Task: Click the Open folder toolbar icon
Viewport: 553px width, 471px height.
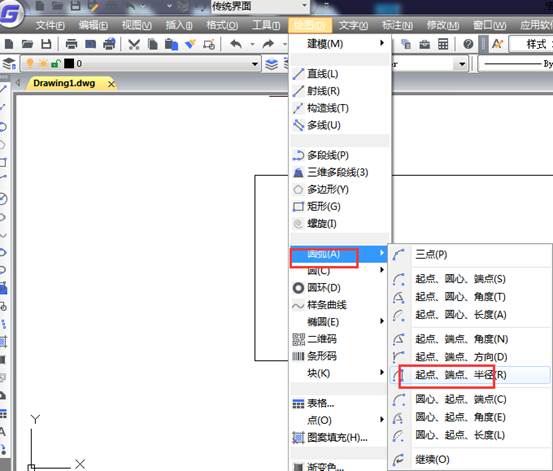Action: click(27, 44)
